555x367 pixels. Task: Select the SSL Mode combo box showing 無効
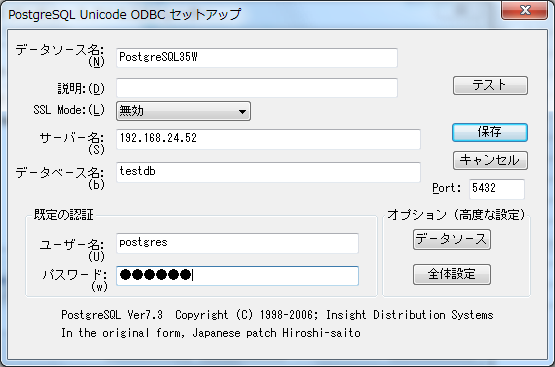coord(183,111)
